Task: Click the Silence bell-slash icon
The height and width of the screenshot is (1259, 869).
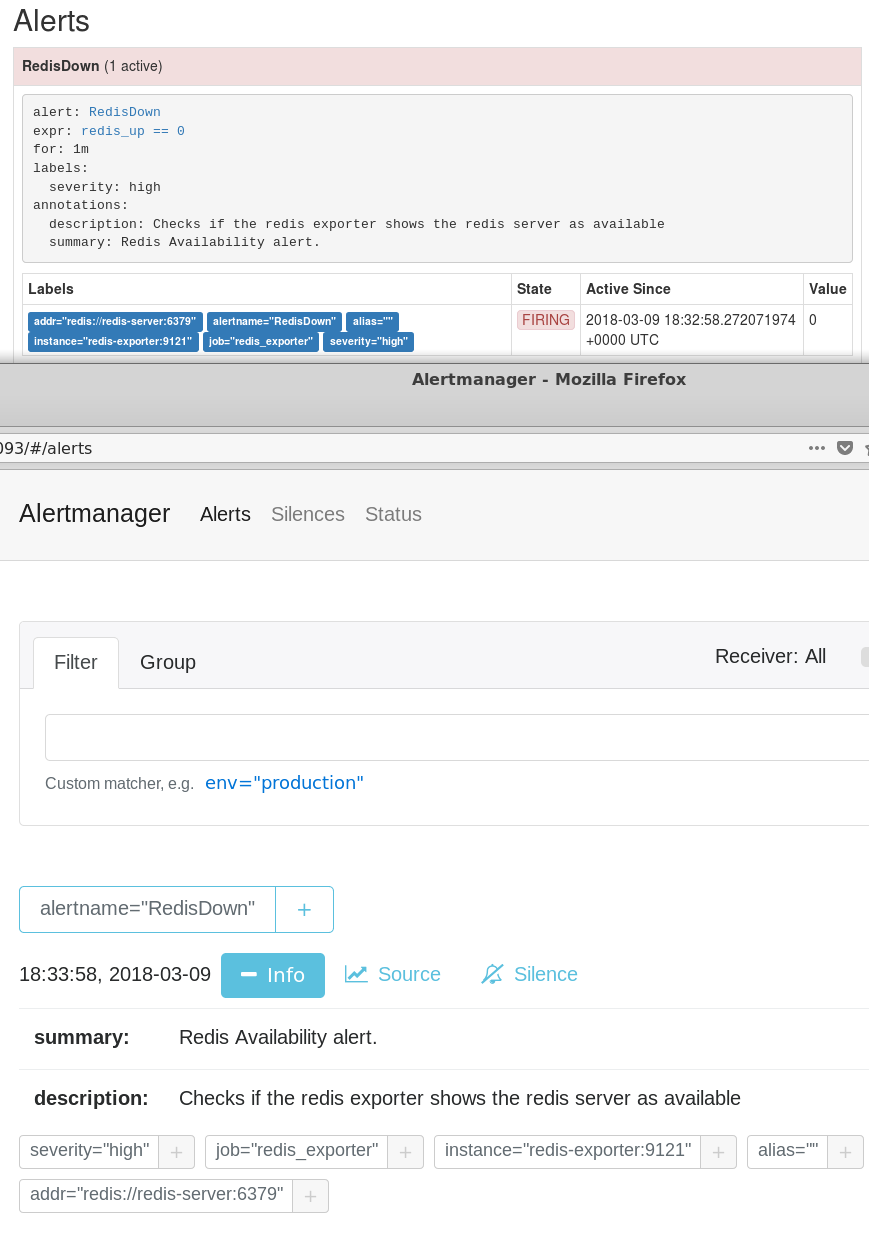Action: pos(492,974)
